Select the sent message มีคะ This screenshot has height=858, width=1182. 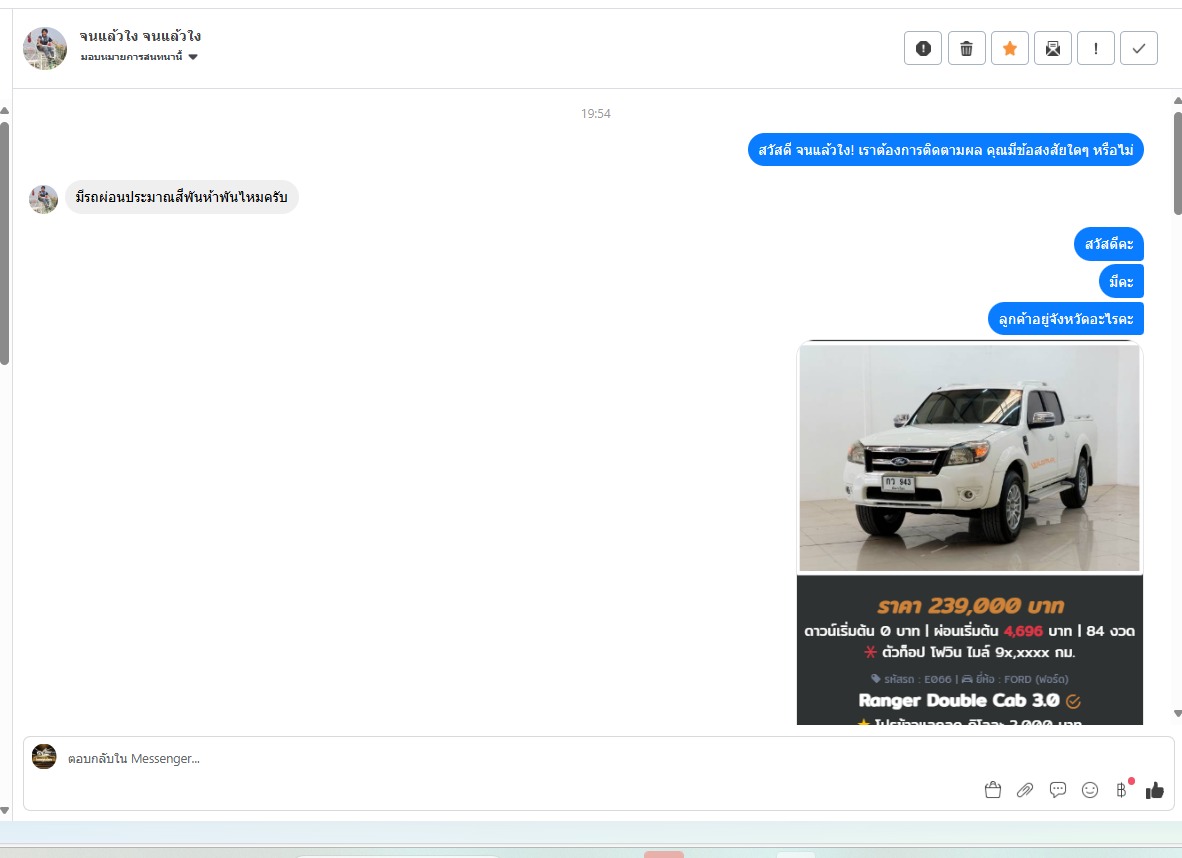[x=1122, y=281]
